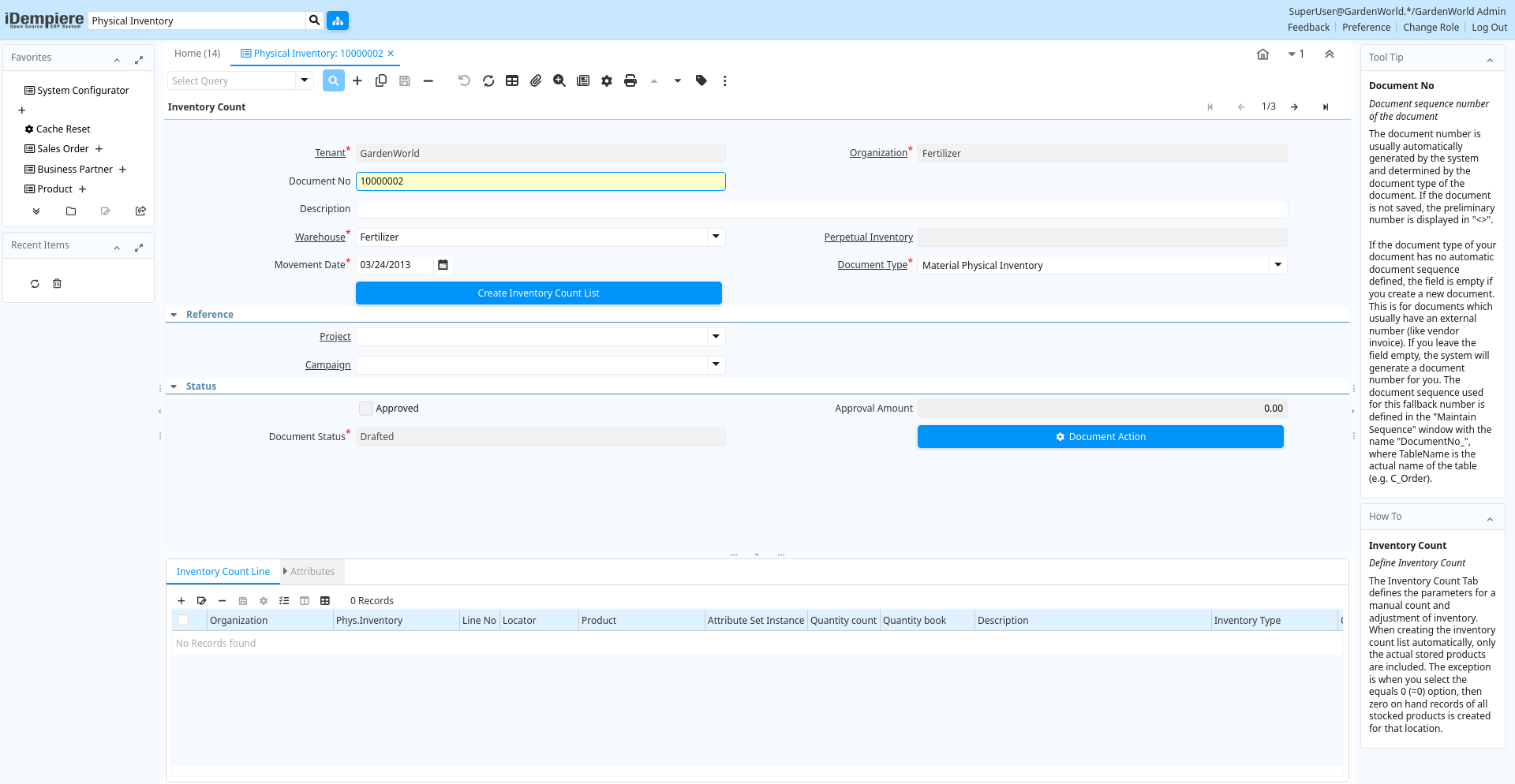1515x784 pixels.
Task: Open the Warehouse dropdown
Action: [x=715, y=237]
